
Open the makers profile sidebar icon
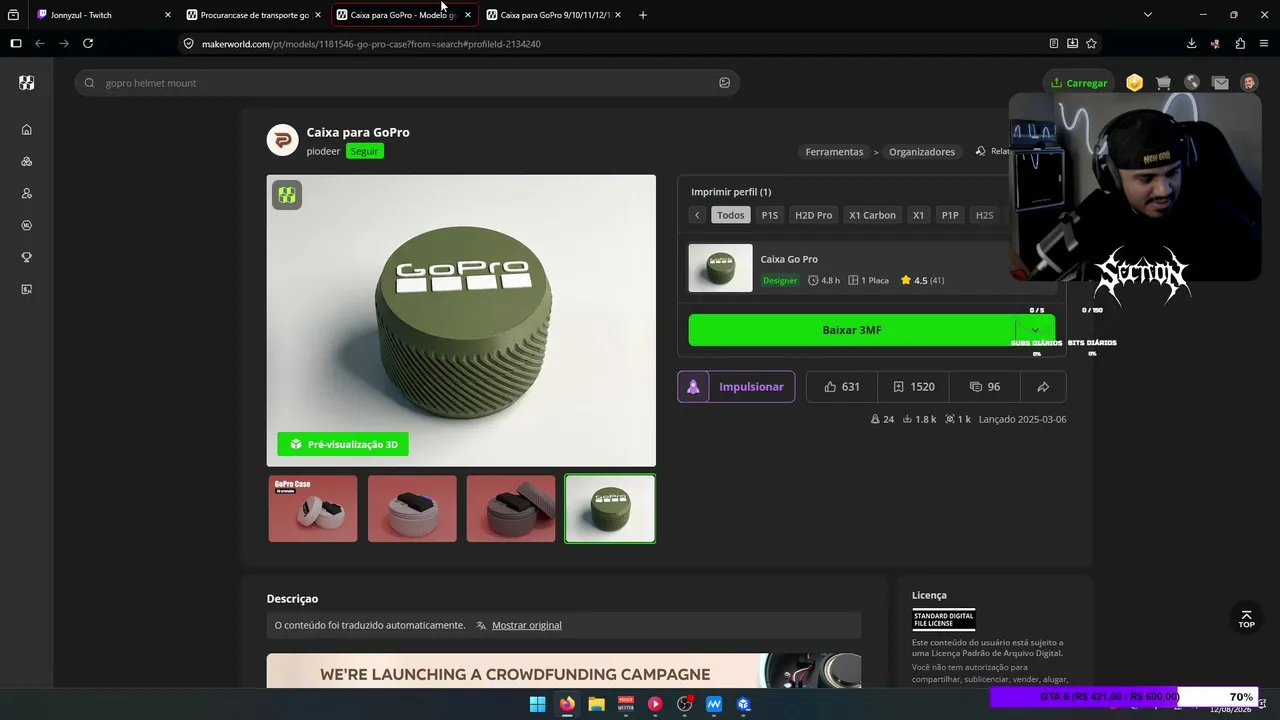click(27, 193)
